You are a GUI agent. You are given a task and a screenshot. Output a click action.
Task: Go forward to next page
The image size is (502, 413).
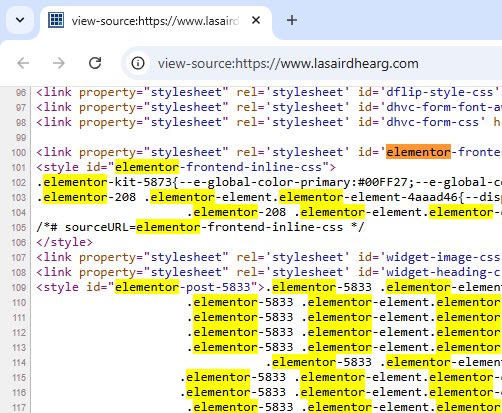click(x=59, y=63)
